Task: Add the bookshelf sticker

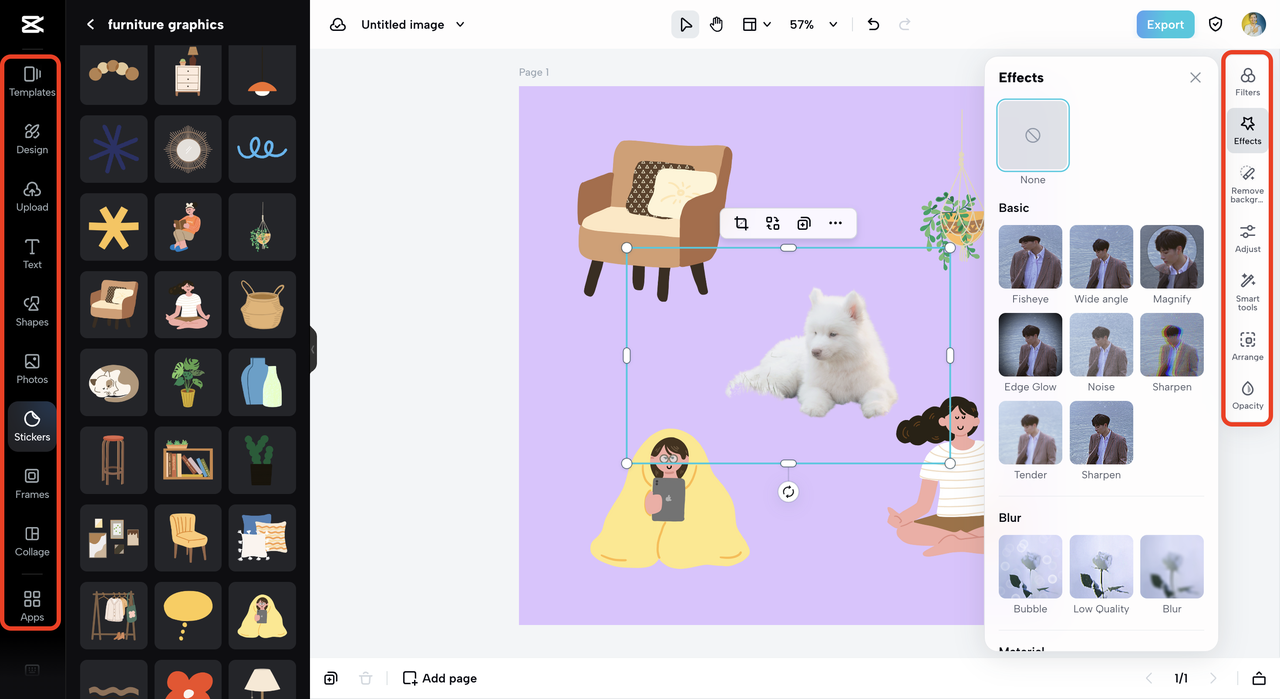Action: [x=188, y=460]
